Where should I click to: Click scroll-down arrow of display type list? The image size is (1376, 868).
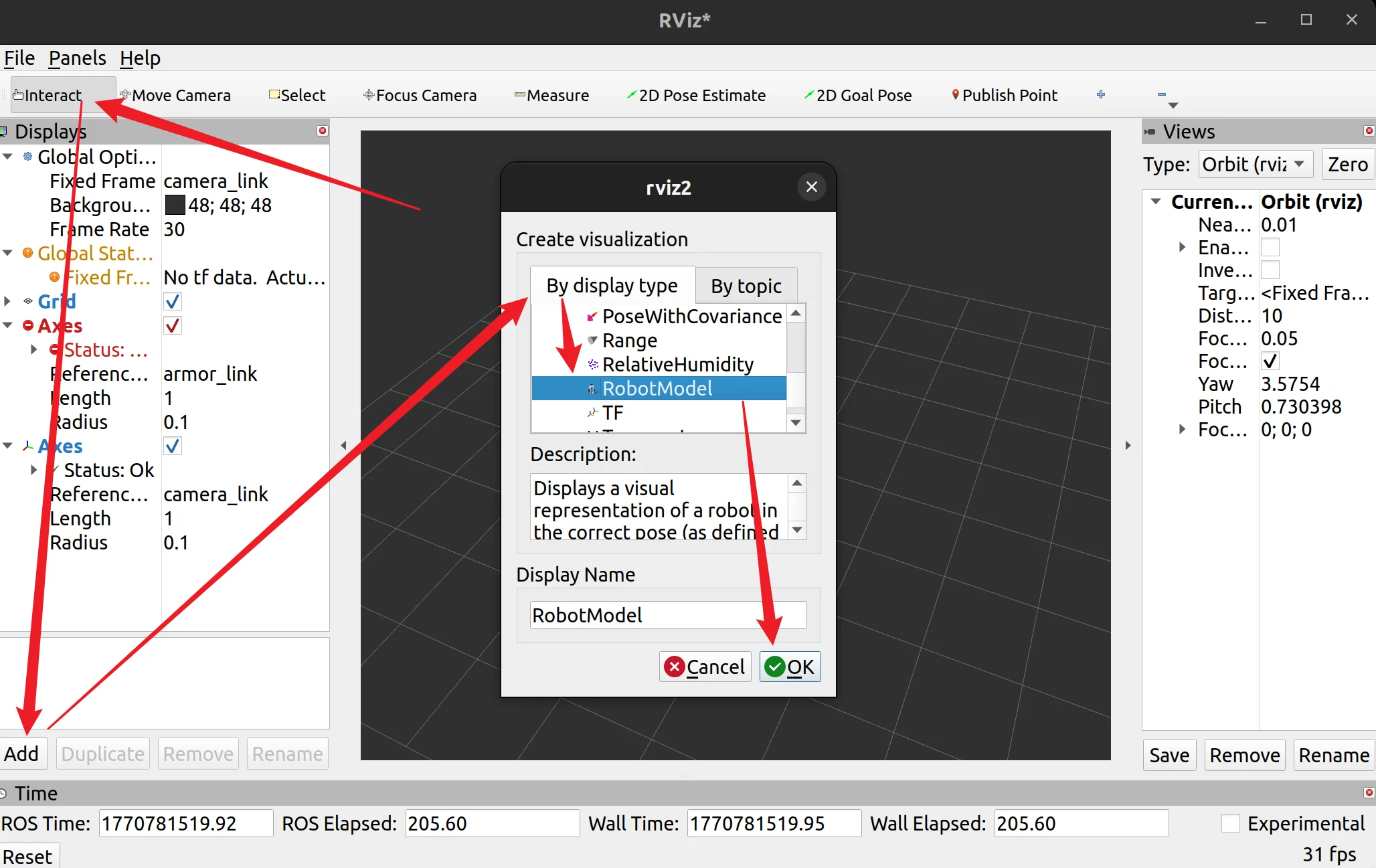[x=796, y=422]
